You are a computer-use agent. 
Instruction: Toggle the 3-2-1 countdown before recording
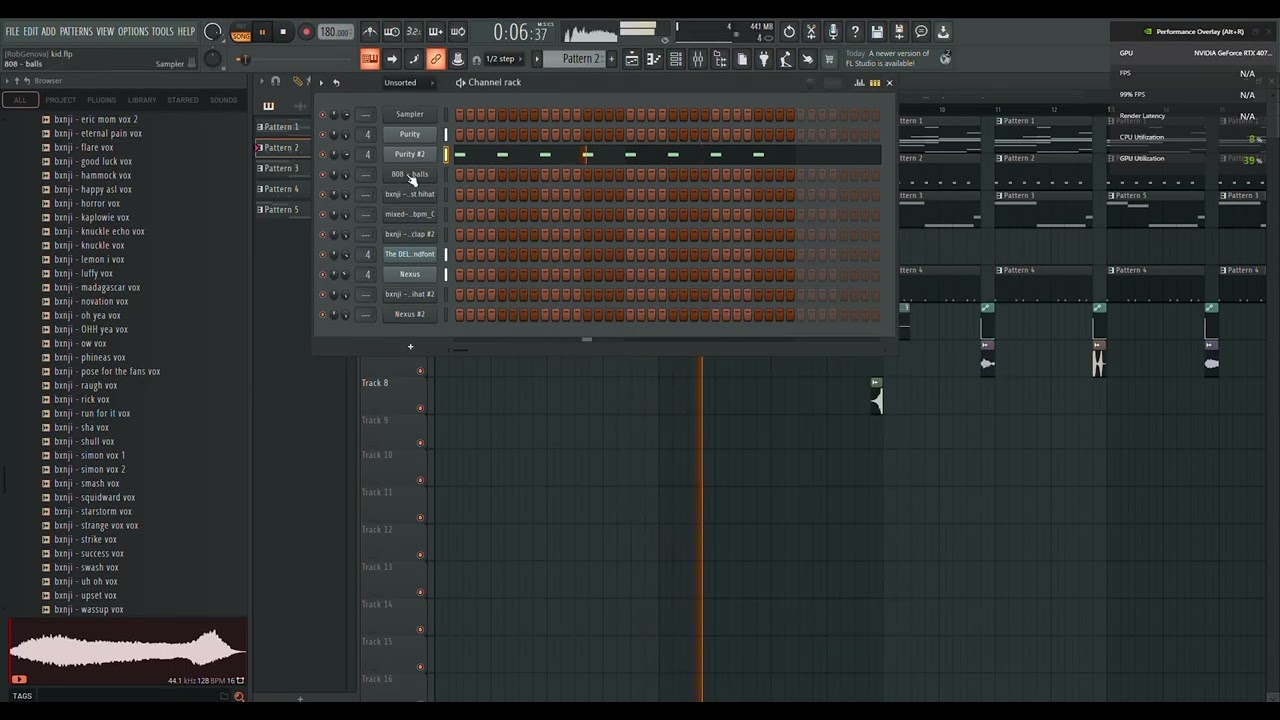[x=414, y=32]
